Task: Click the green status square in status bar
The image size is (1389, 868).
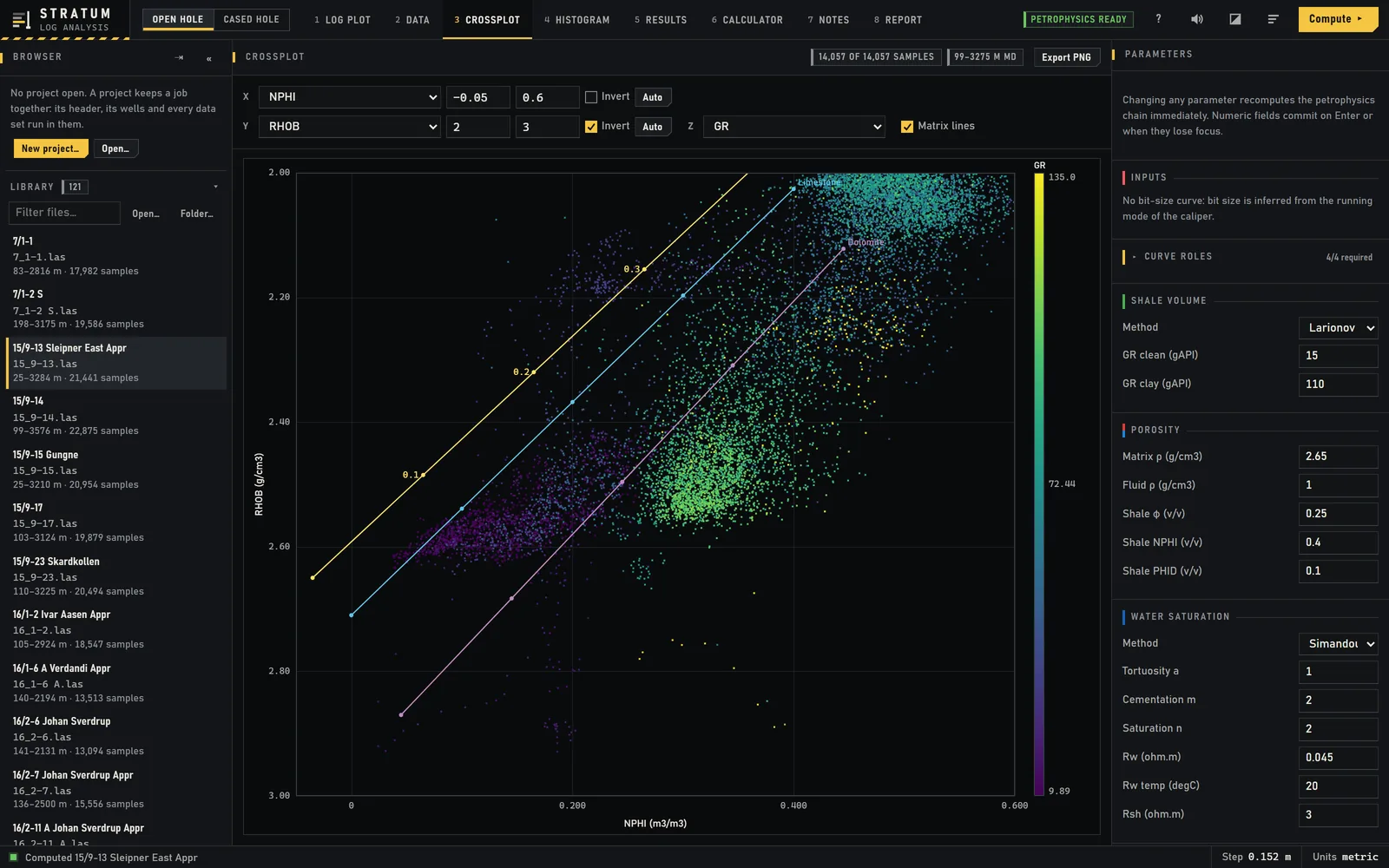Action: click(13, 858)
